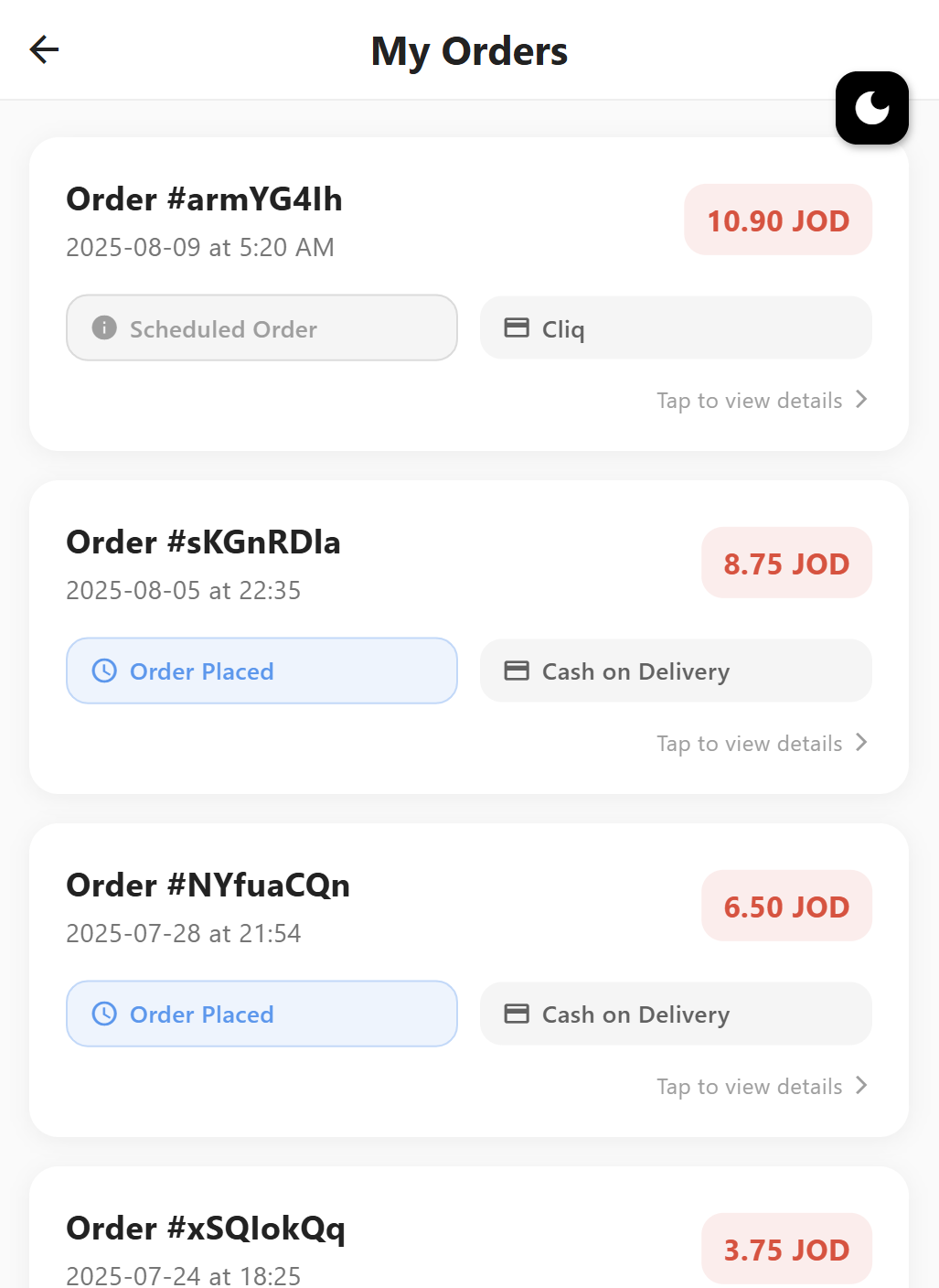Image resolution: width=939 pixels, height=1288 pixels.
Task: Click info icon beside Scheduled Order
Action: [104, 327]
